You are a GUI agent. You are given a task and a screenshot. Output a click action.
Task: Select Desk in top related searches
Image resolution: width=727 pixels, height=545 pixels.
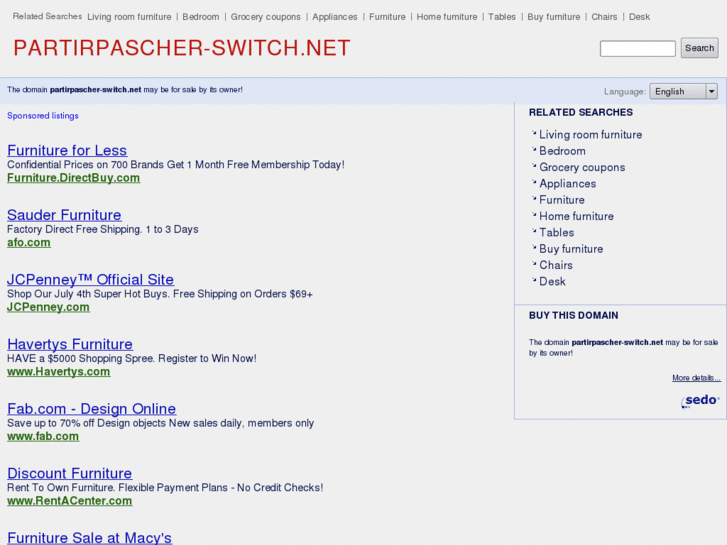(x=639, y=17)
